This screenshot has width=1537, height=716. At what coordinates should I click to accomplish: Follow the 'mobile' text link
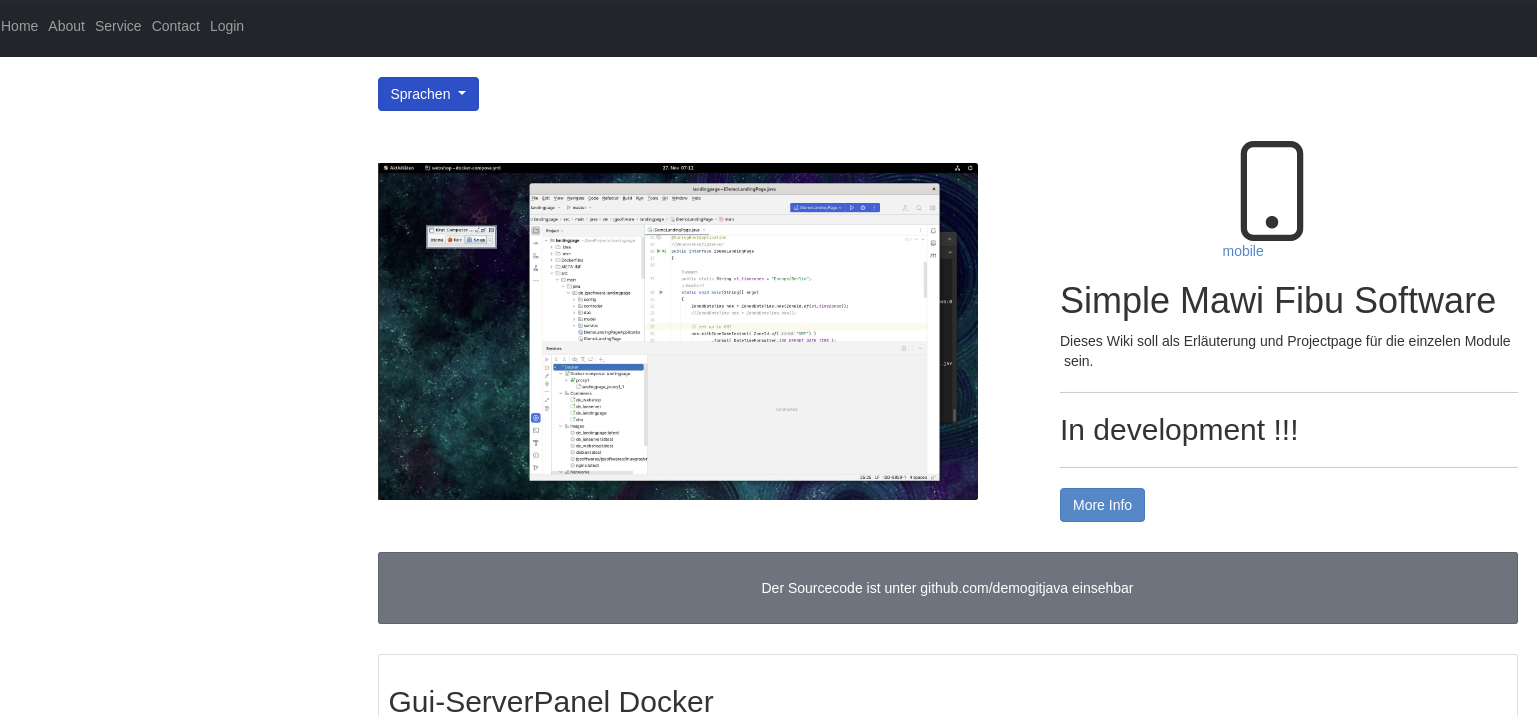coord(1242,251)
